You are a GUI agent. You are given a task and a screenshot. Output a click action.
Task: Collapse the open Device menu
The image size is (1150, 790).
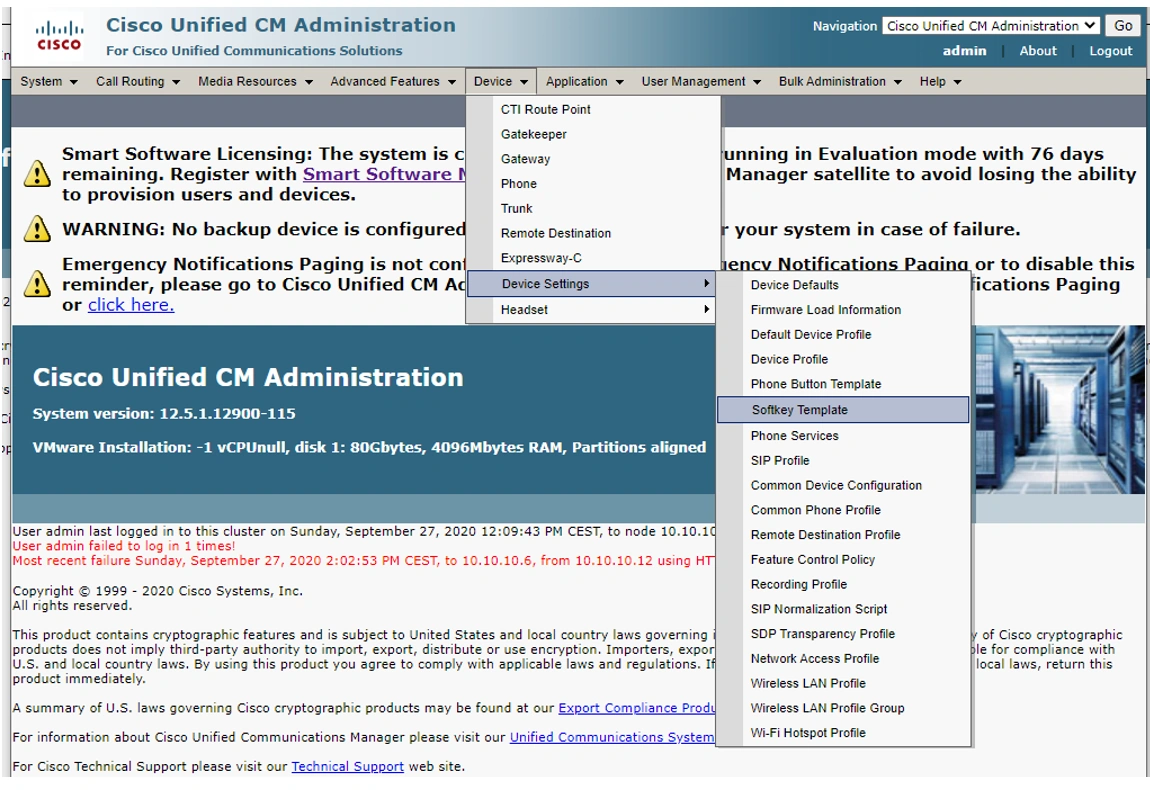pyautogui.click(x=501, y=81)
